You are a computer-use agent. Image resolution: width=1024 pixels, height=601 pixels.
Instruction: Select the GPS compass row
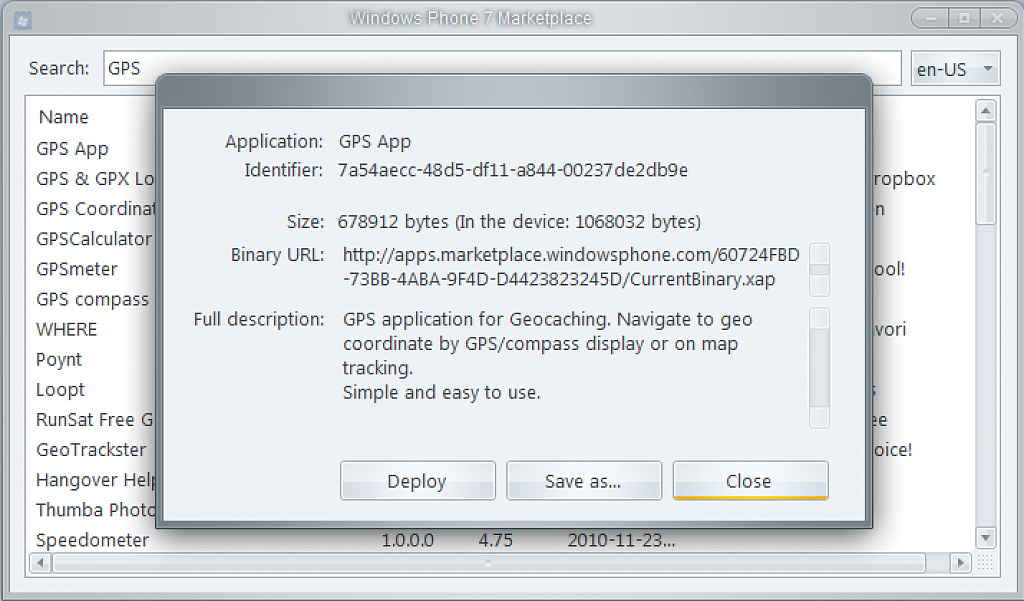point(93,299)
